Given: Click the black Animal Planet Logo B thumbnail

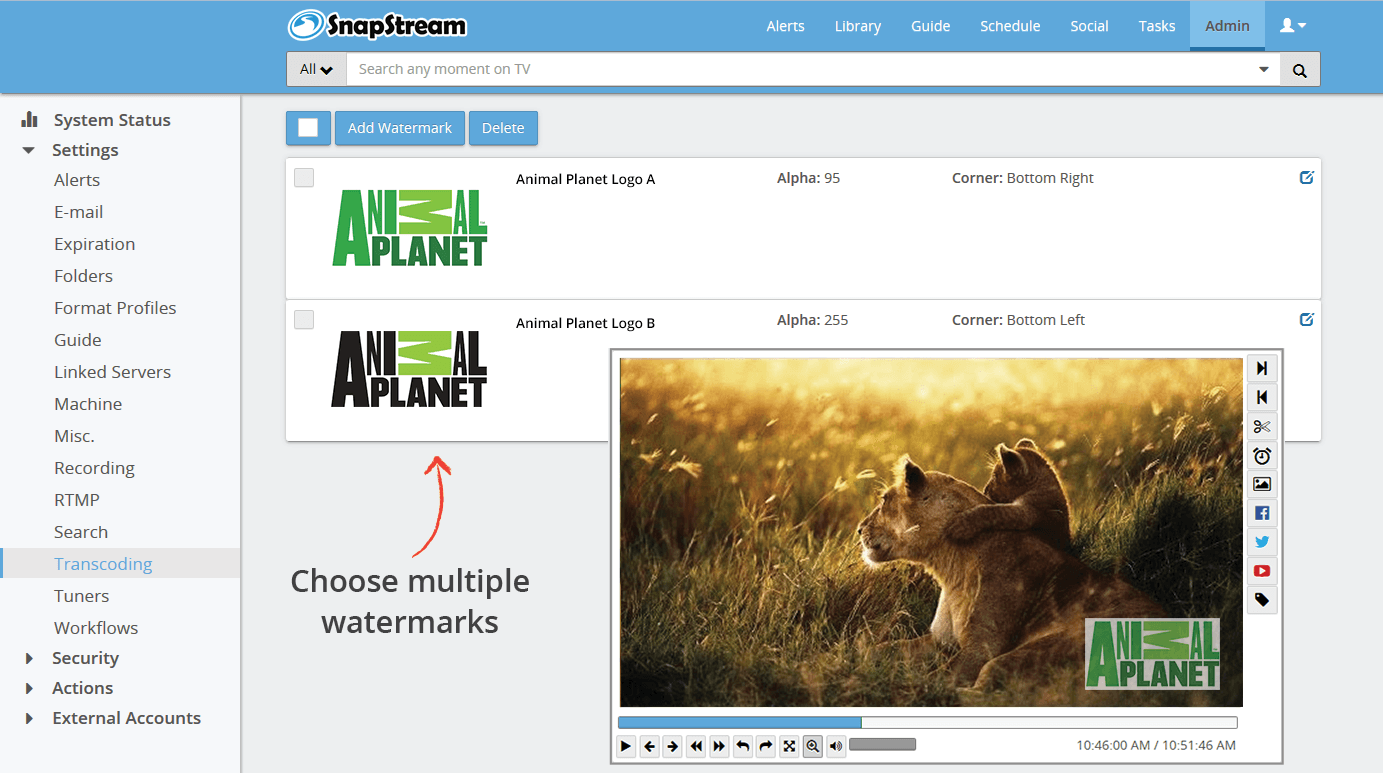Looking at the screenshot, I should [x=409, y=370].
